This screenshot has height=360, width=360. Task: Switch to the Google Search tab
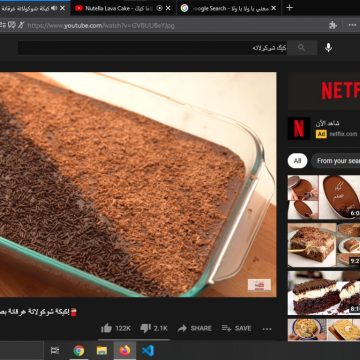[x=229, y=8]
